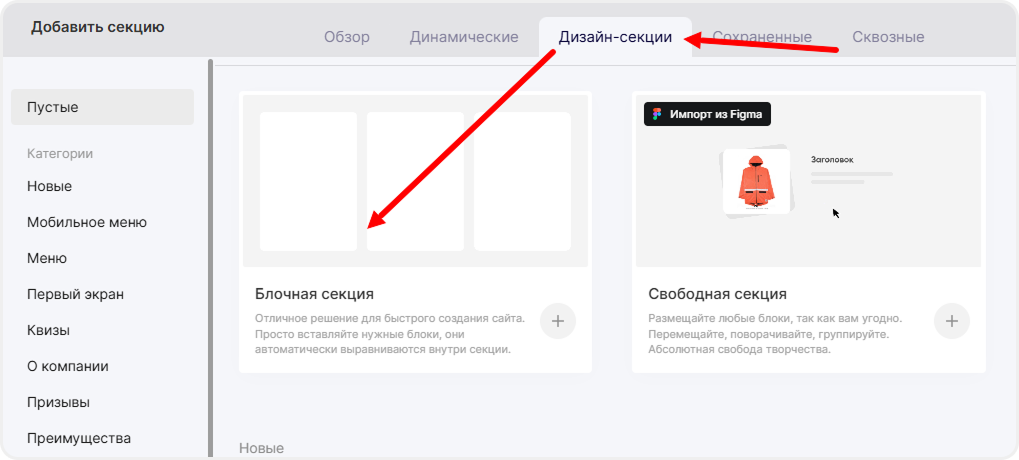Choose the Призывы category
The height and width of the screenshot is (460, 1019).
(x=58, y=402)
